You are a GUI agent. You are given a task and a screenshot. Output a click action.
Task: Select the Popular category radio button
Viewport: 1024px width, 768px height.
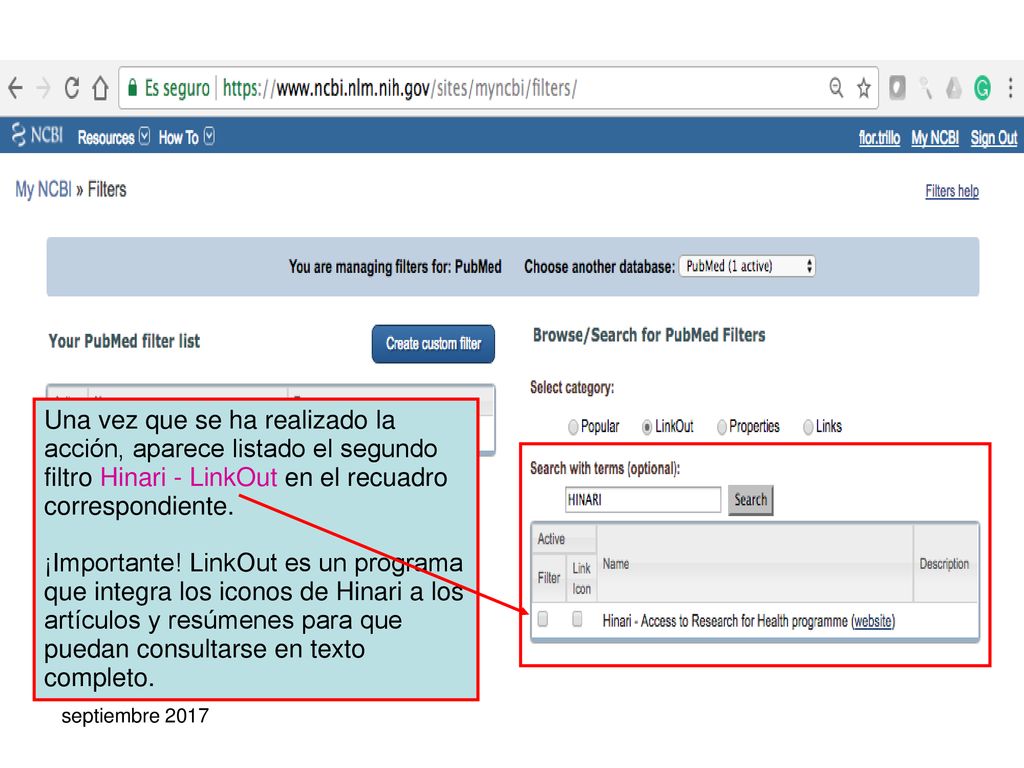(573, 427)
